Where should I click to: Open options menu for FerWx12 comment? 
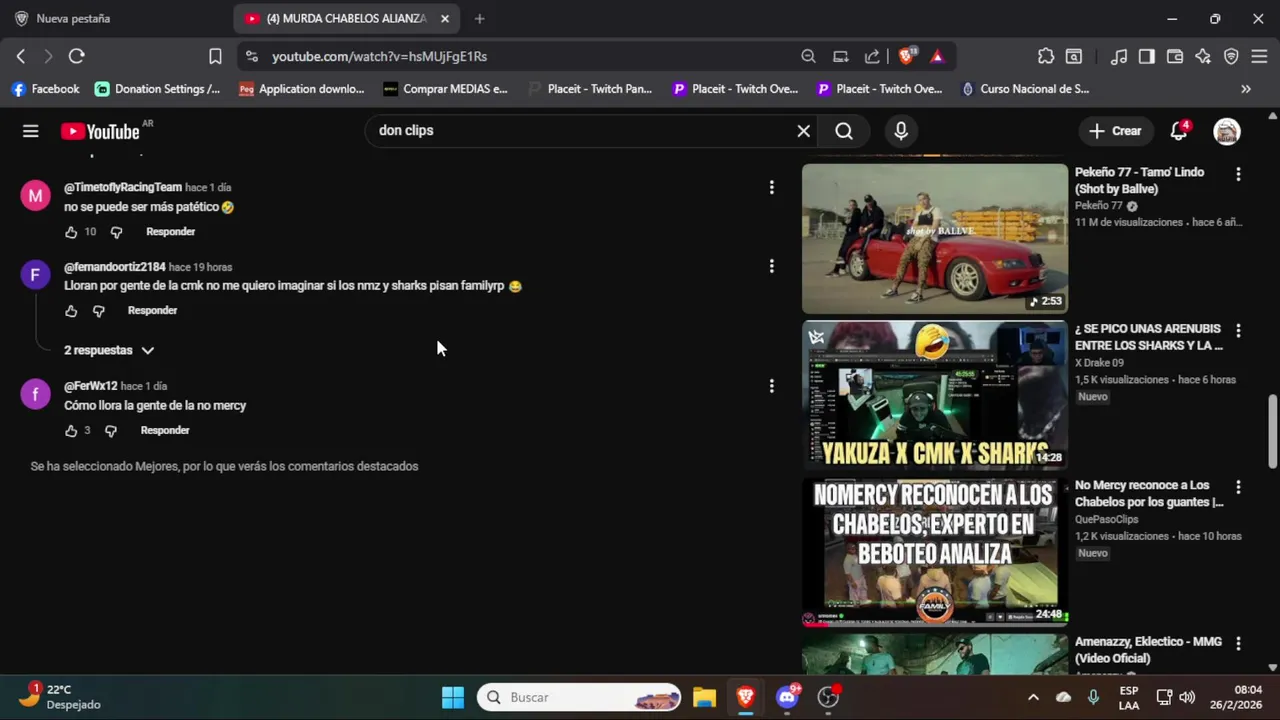pos(771,386)
